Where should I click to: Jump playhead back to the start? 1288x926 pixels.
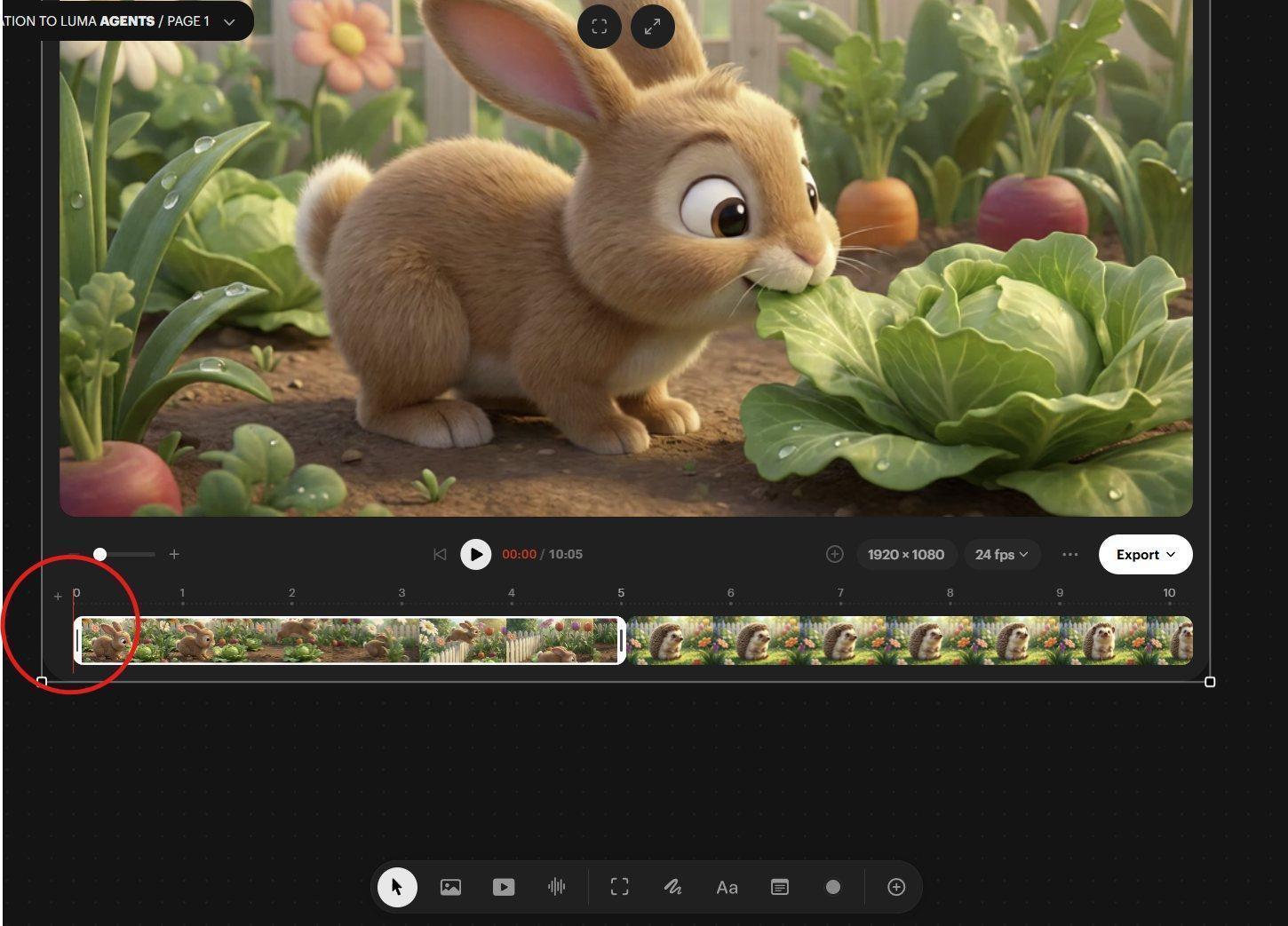click(440, 554)
